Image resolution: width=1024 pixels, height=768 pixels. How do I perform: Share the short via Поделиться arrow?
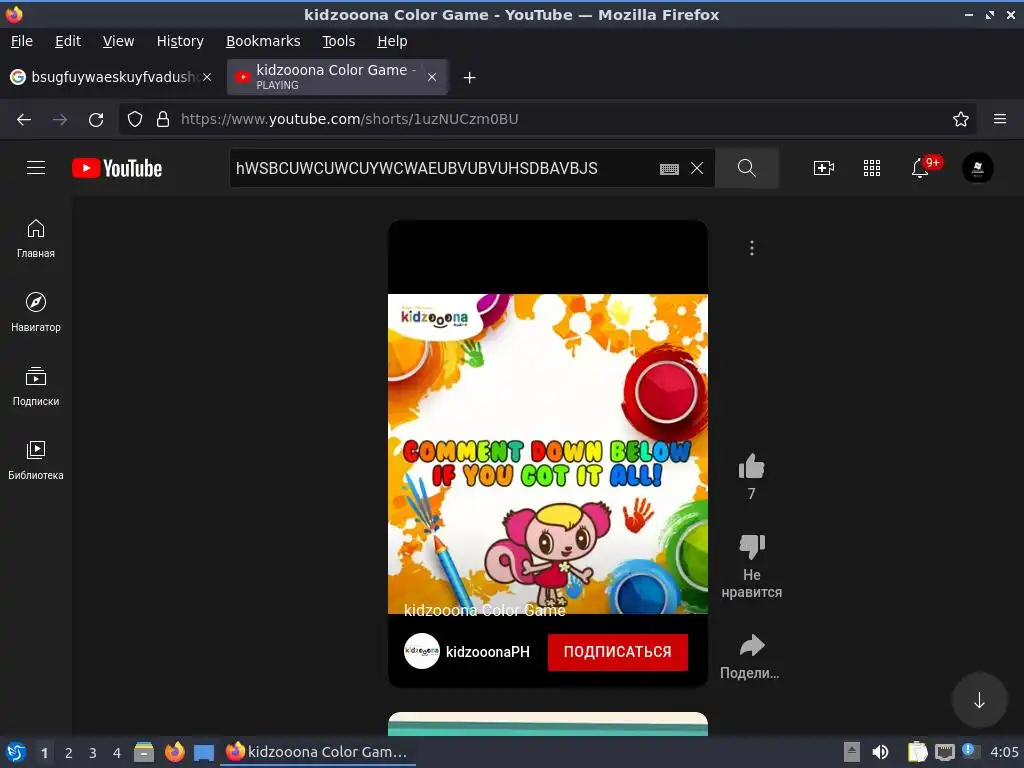coord(752,645)
